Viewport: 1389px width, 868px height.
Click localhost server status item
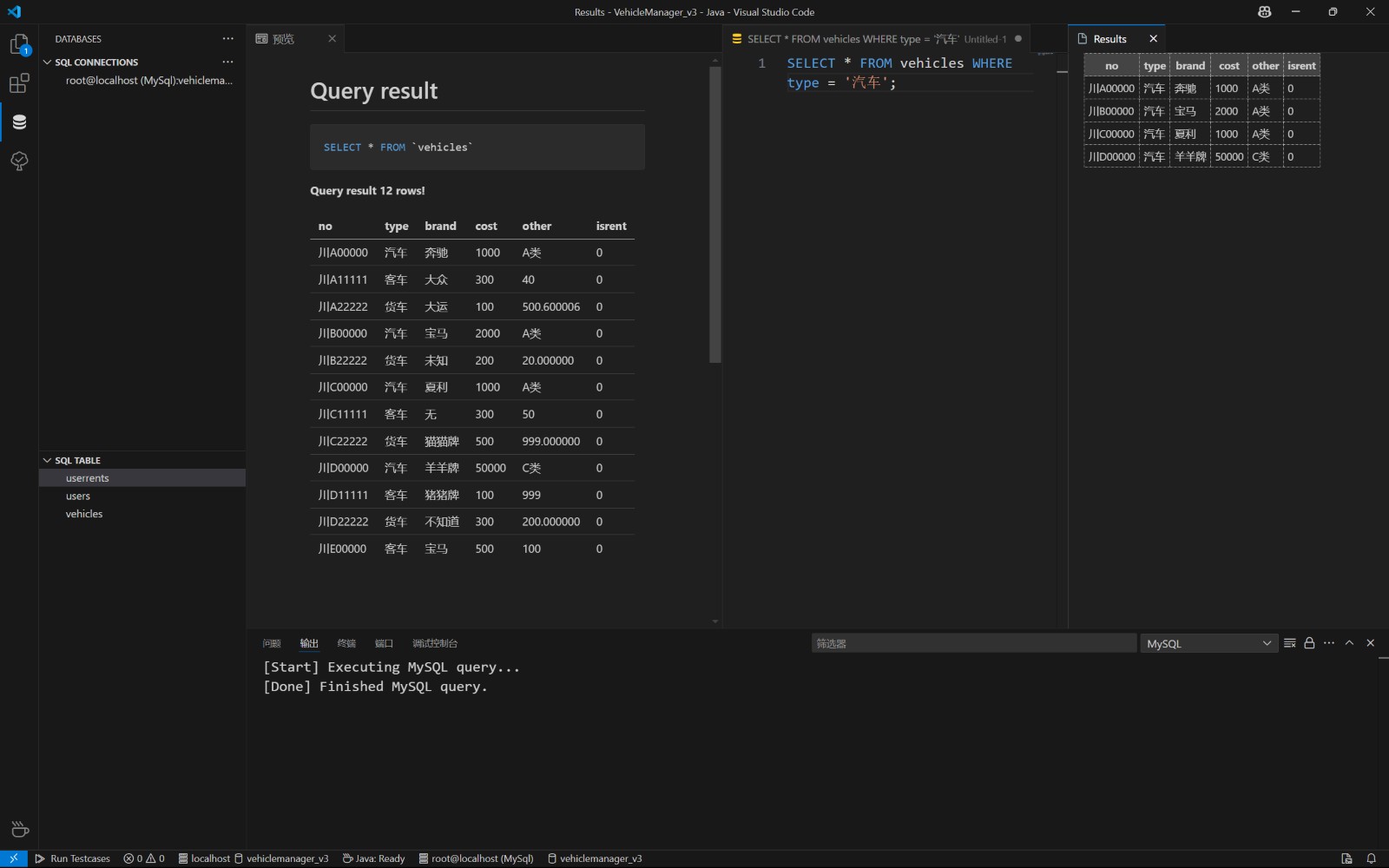coord(204,858)
